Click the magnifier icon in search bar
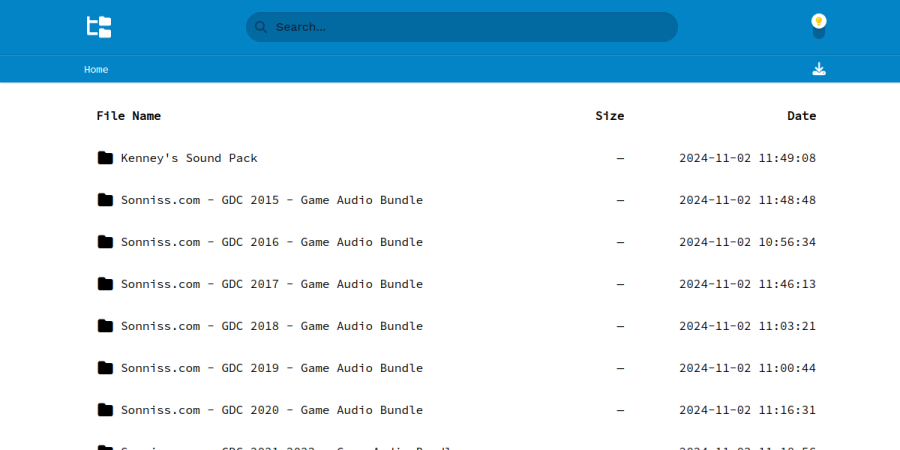 click(261, 27)
